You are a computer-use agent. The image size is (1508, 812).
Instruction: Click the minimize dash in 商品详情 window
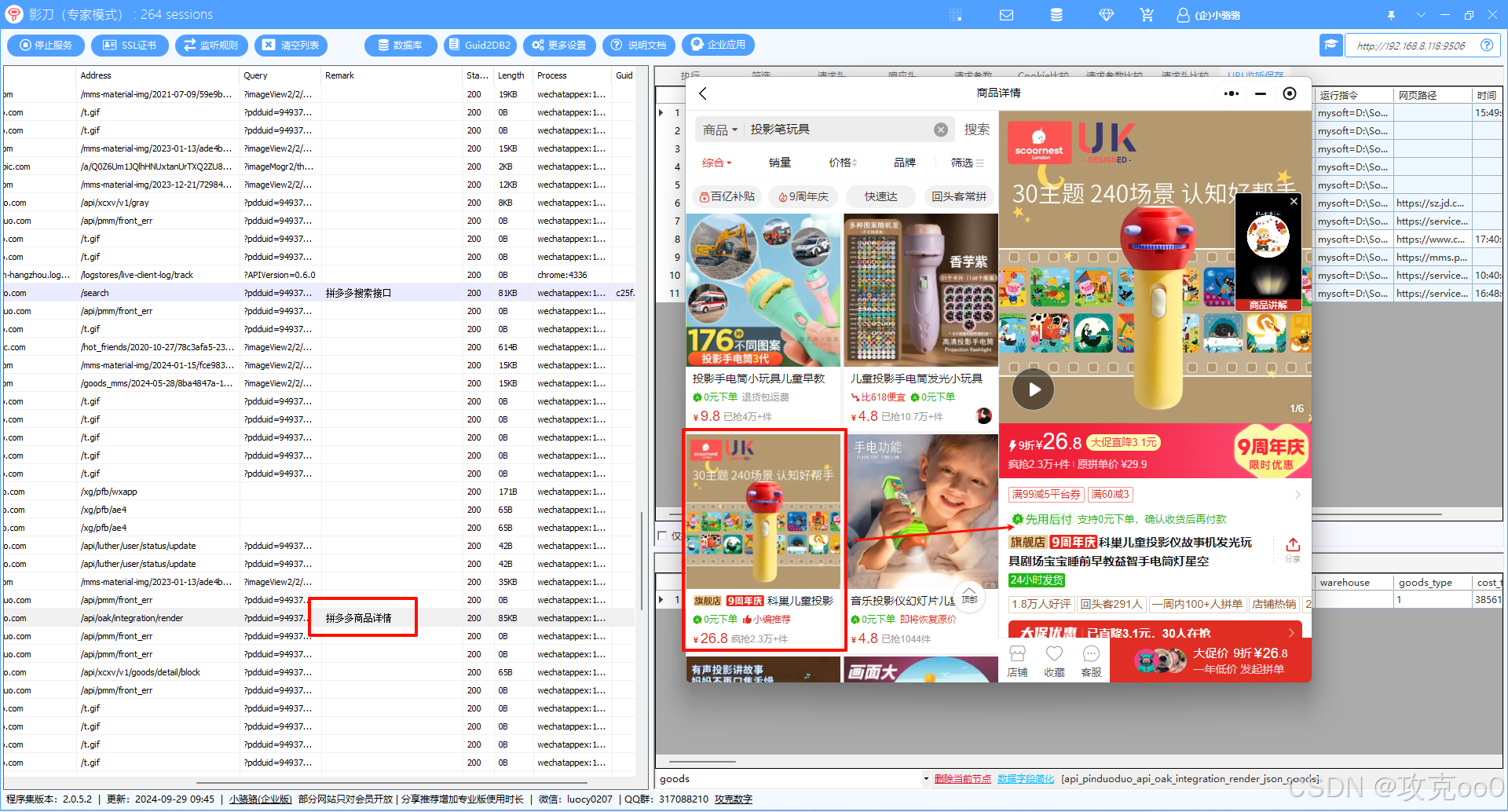point(1261,93)
